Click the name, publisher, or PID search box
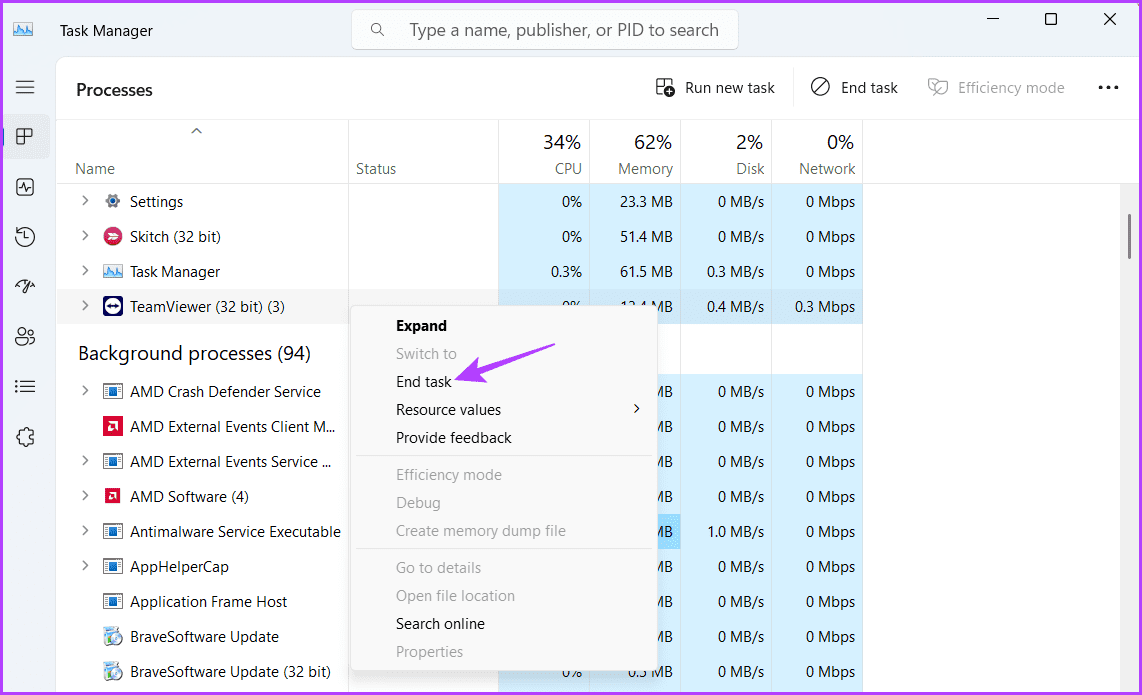The width and height of the screenshot is (1142, 695). pyautogui.click(x=545, y=30)
